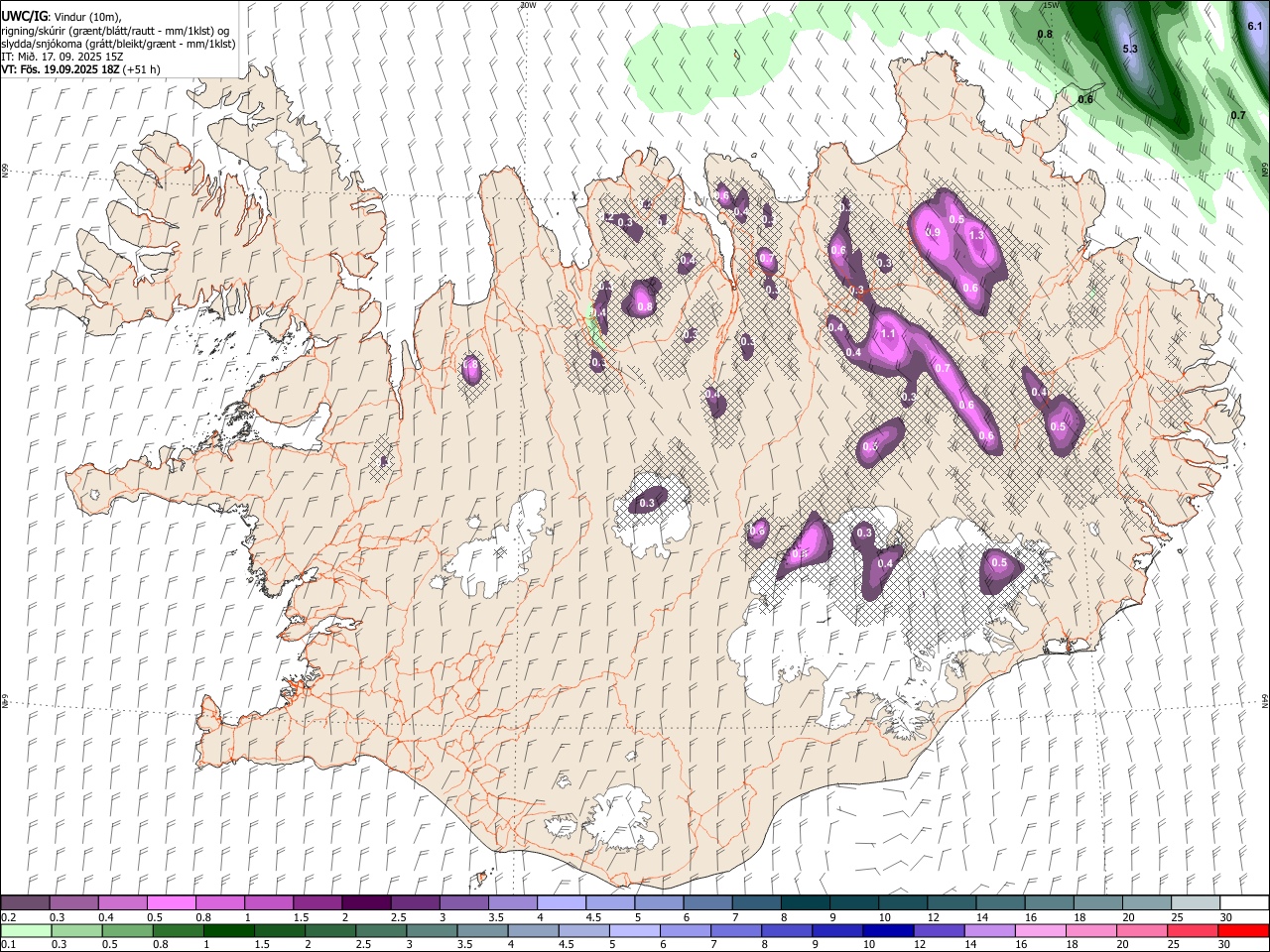Click the '1.1' snowfall value on the map

pos(888,334)
